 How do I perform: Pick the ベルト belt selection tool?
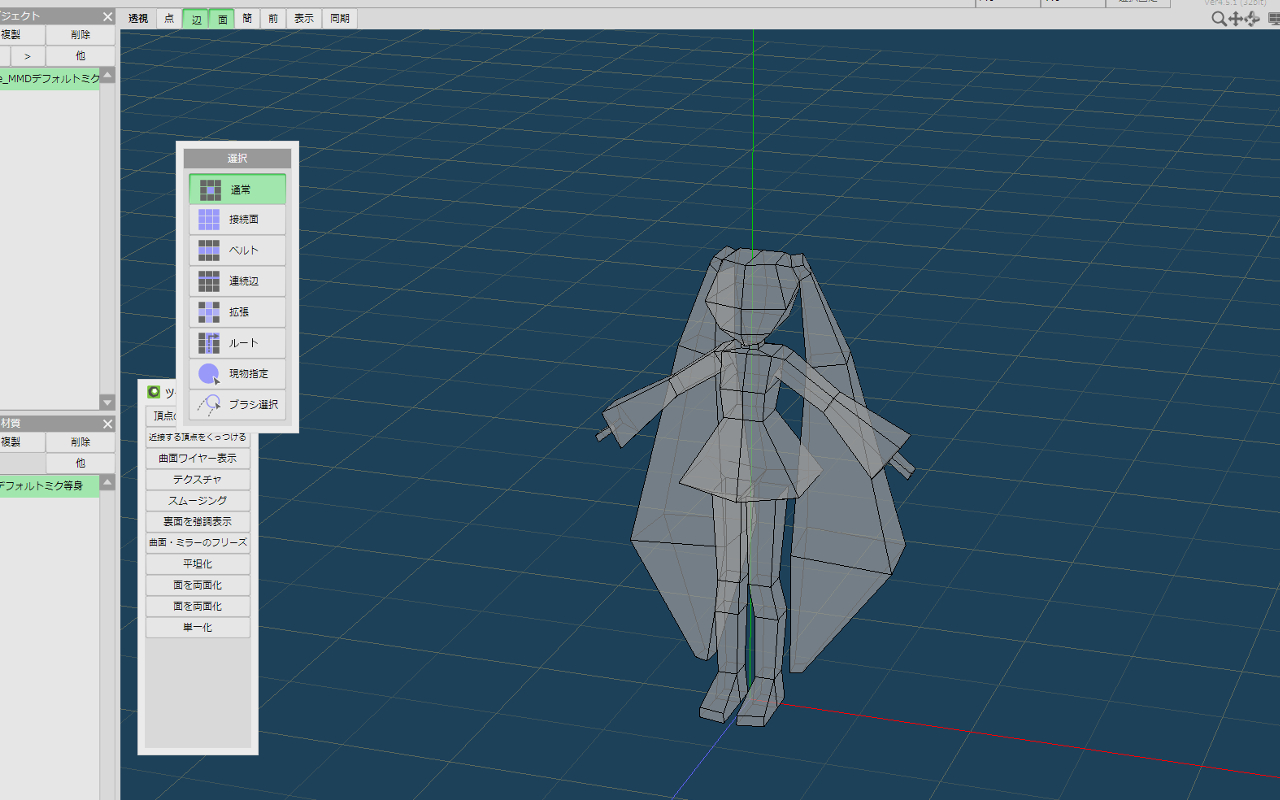click(x=237, y=251)
